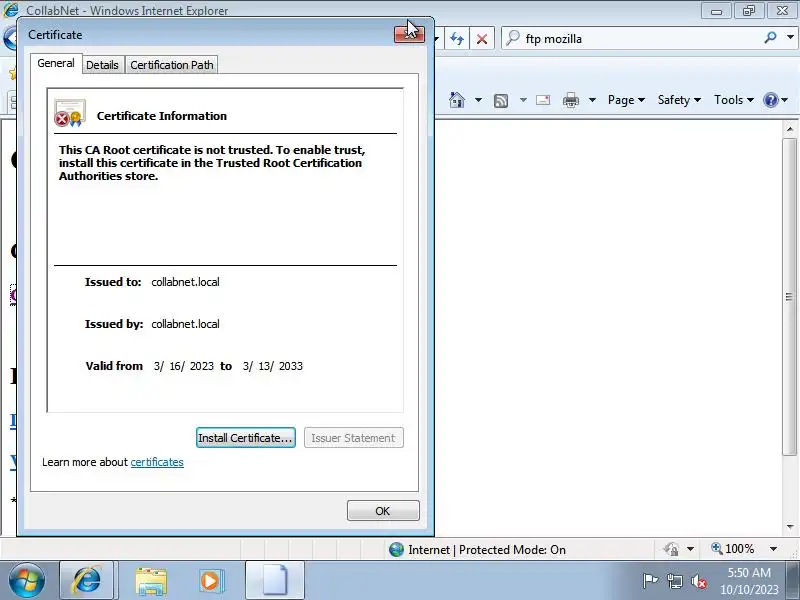Click the Print icon
Image resolution: width=800 pixels, height=600 pixels.
pyautogui.click(x=570, y=101)
